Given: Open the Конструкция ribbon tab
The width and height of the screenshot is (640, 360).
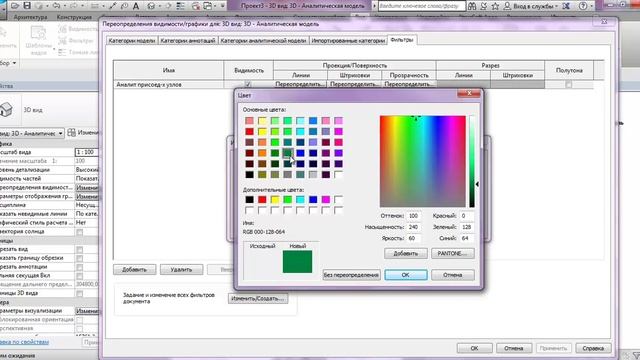Looking at the screenshot, I should click(x=74, y=18).
